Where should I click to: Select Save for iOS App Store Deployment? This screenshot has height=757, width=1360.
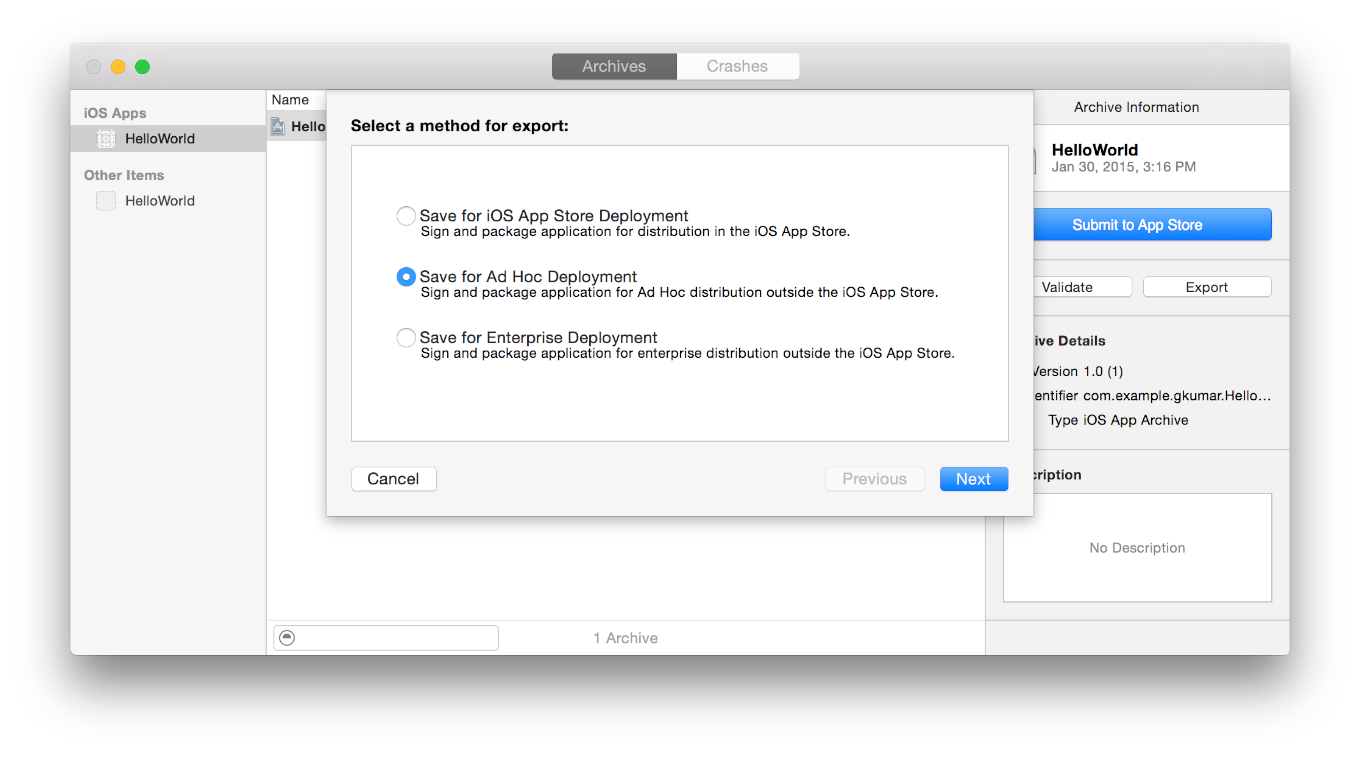(406, 216)
